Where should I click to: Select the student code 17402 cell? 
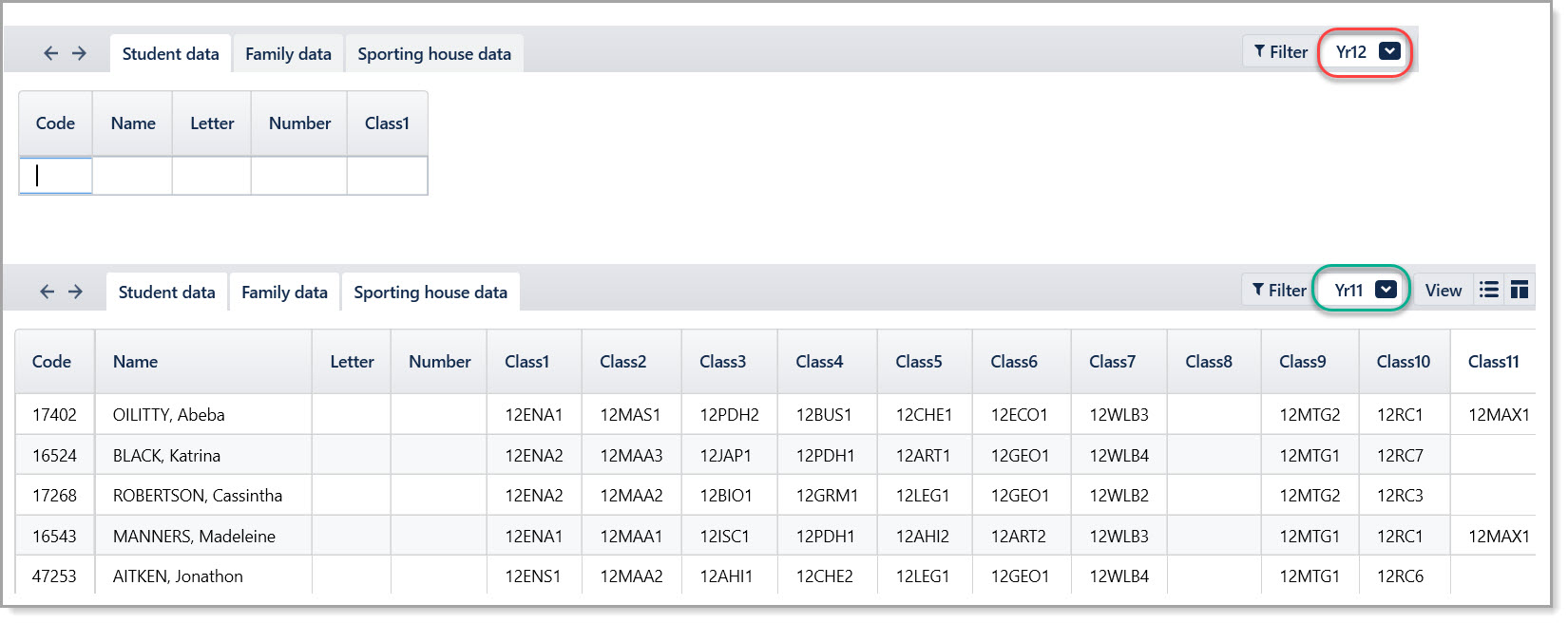point(54,415)
